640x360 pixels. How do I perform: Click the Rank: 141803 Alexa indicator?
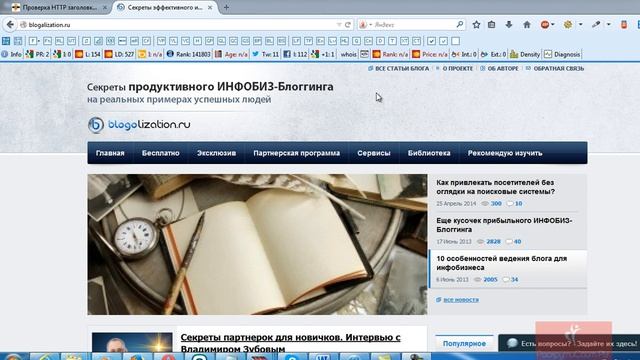click(x=189, y=54)
